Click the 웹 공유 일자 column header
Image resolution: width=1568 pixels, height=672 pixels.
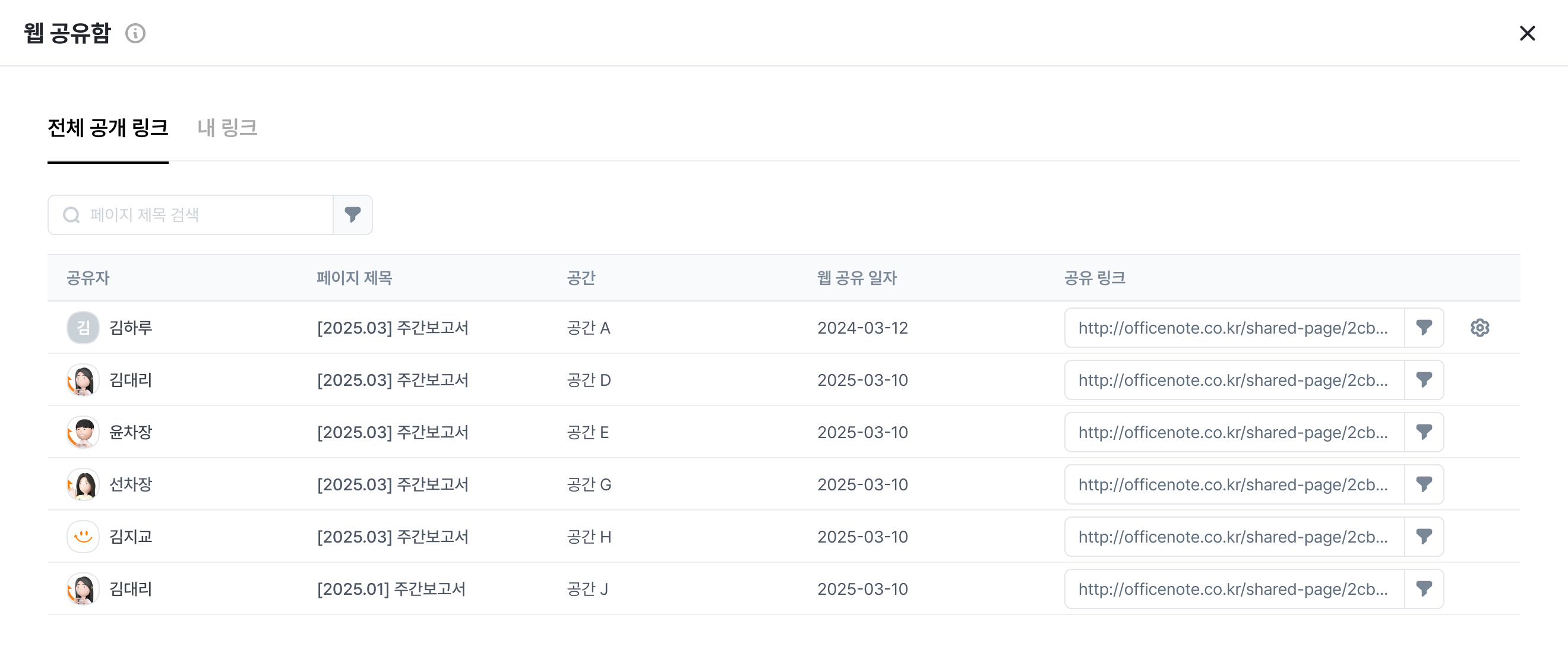click(856, 278)
